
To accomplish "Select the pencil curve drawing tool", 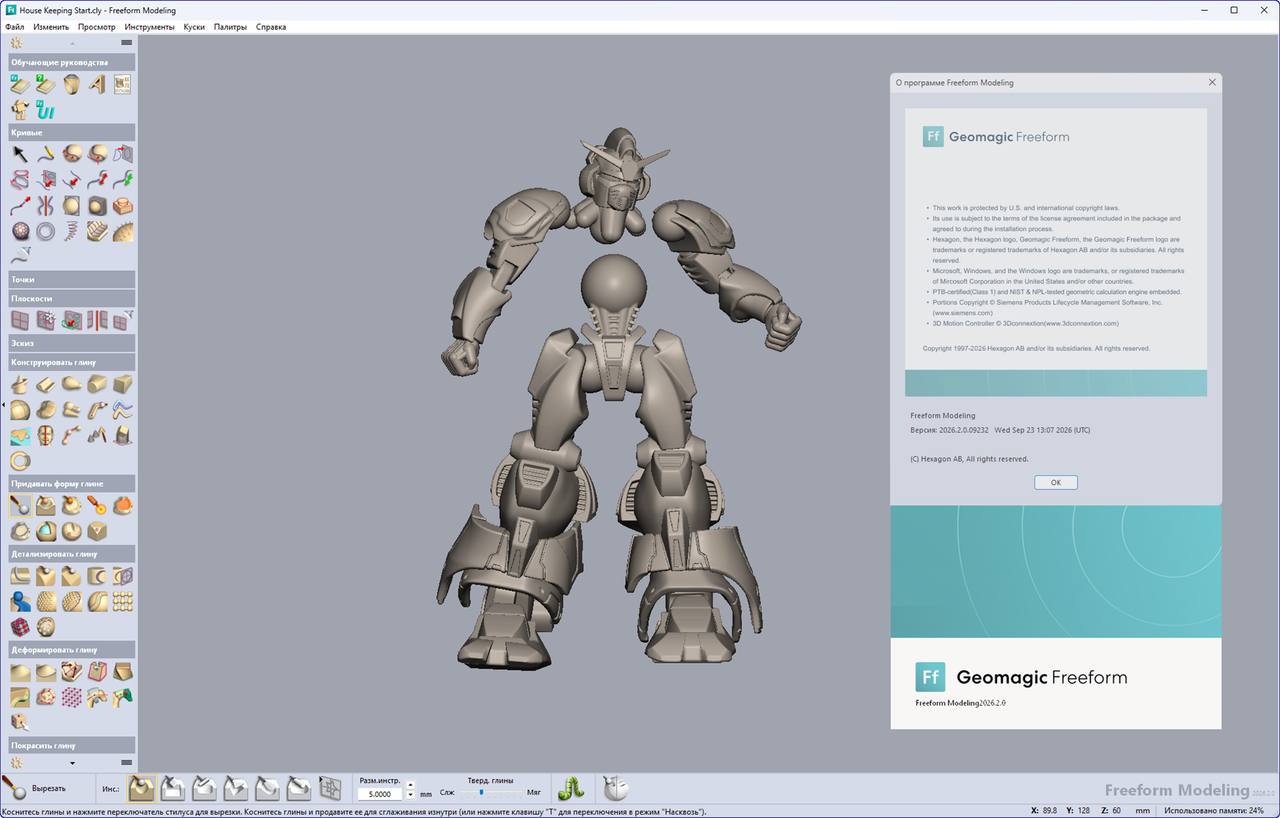I will pos(46,154).
